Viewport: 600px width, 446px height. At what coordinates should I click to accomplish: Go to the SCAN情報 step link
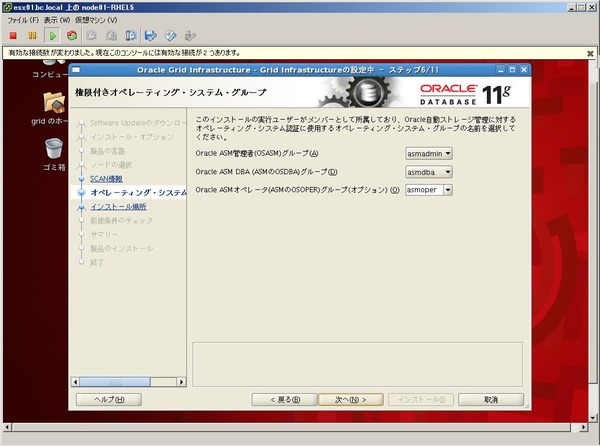(106, 179)
